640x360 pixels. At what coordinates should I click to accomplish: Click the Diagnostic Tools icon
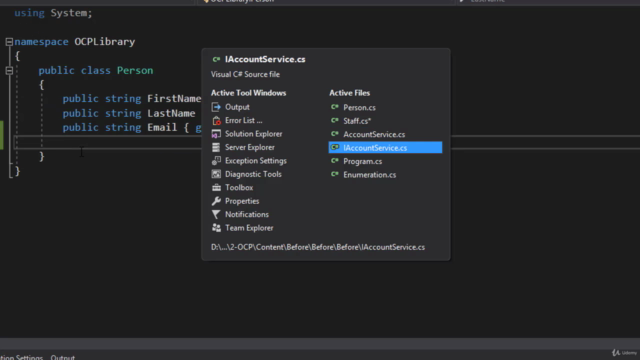[x=216, y=174]
